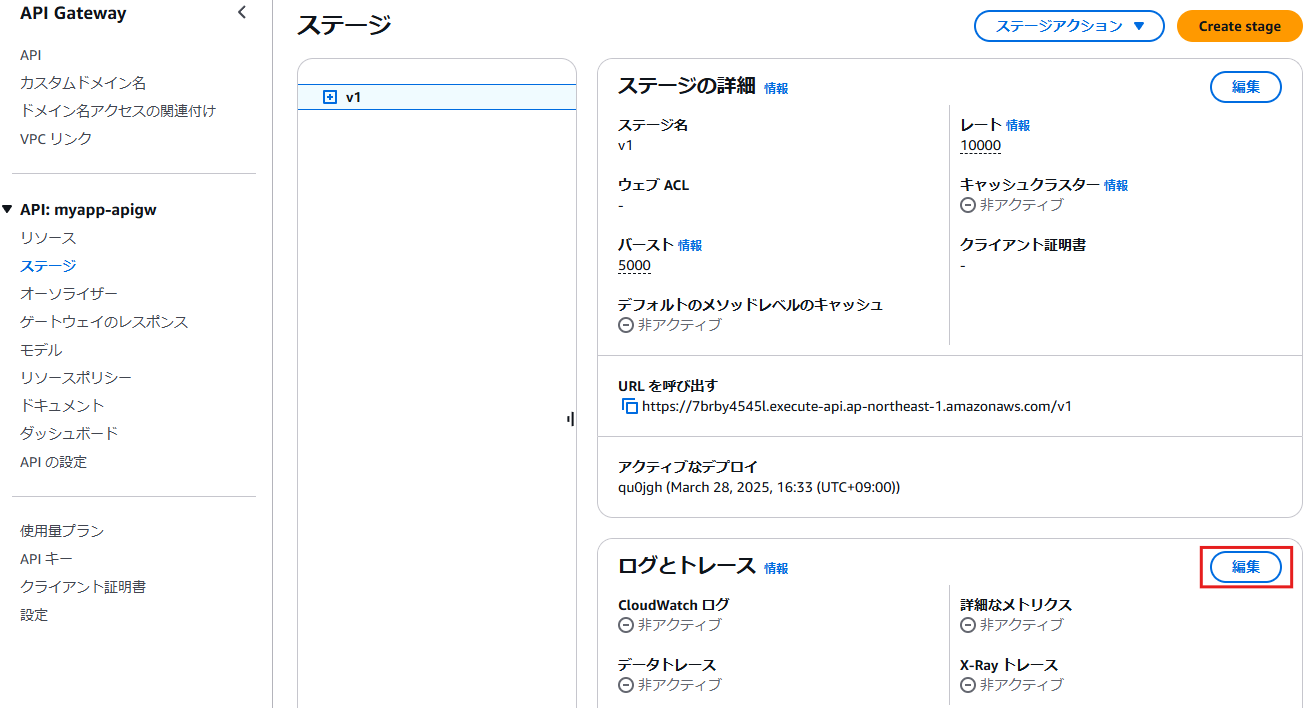Click CloudWatch ログ inactive status icon
The height and width of the screenshot is (708, 1316).
point(626,625)
